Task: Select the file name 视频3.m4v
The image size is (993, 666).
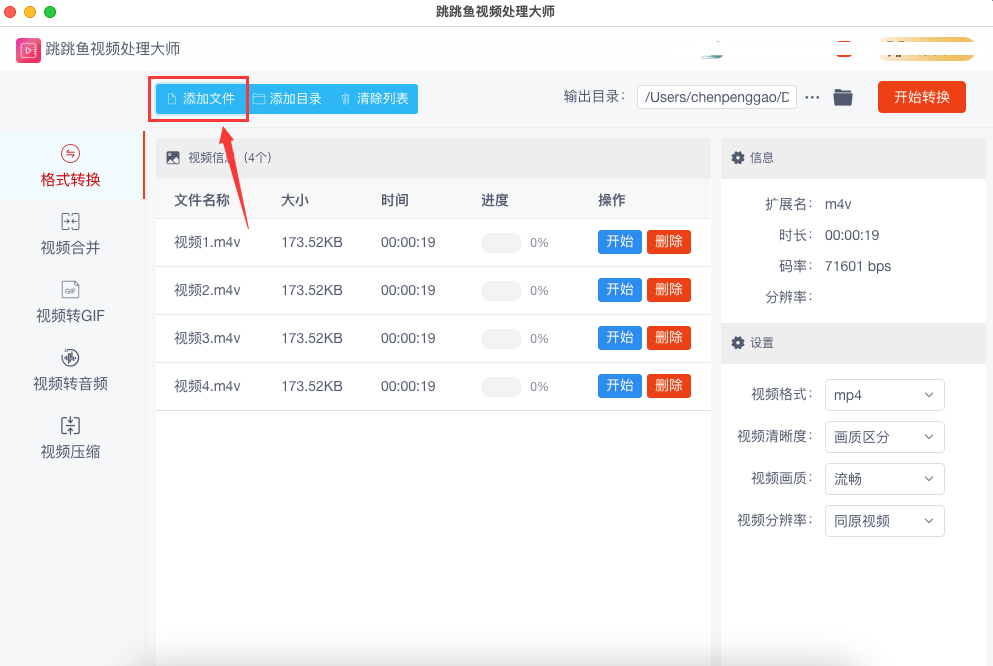Action: (207, 339)
